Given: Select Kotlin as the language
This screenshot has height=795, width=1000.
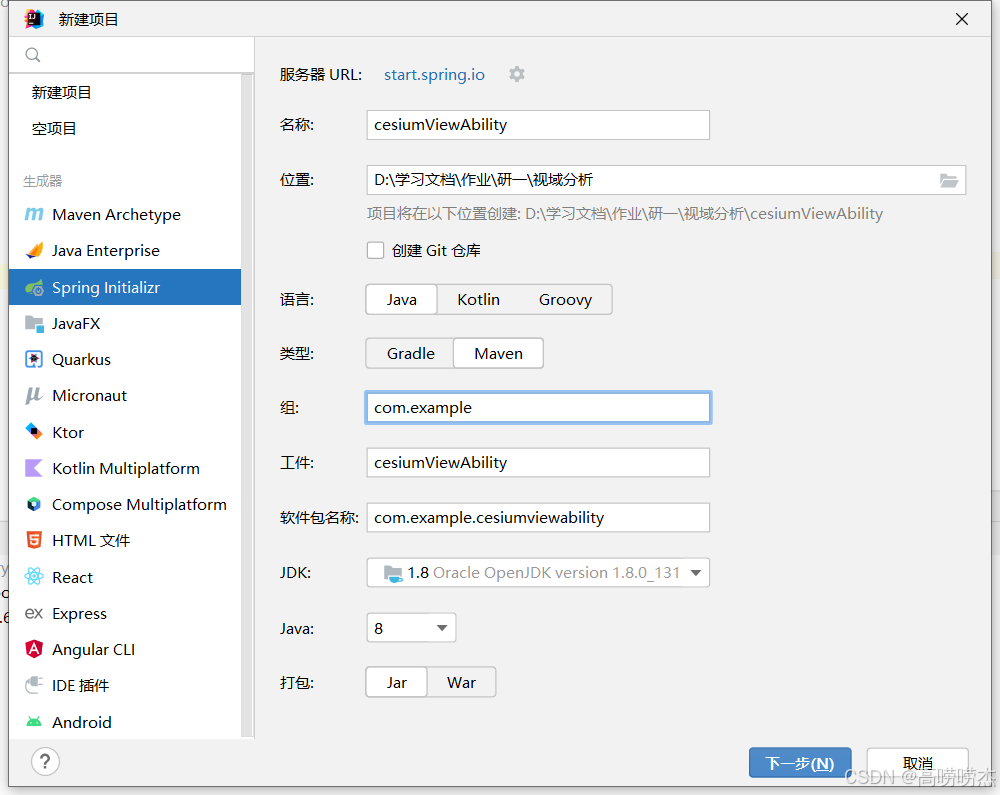Looking at the screenshot, I should [x=478, y=300].
